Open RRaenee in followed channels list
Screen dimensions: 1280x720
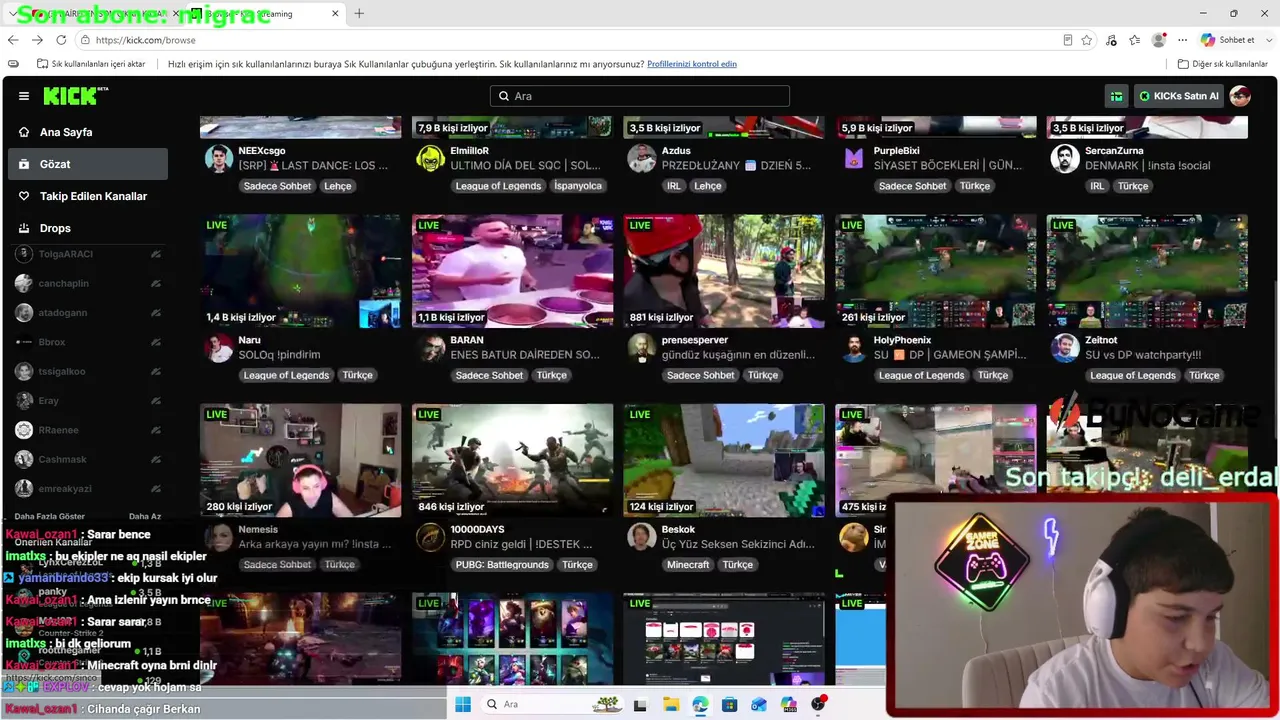tap(88, 430)
